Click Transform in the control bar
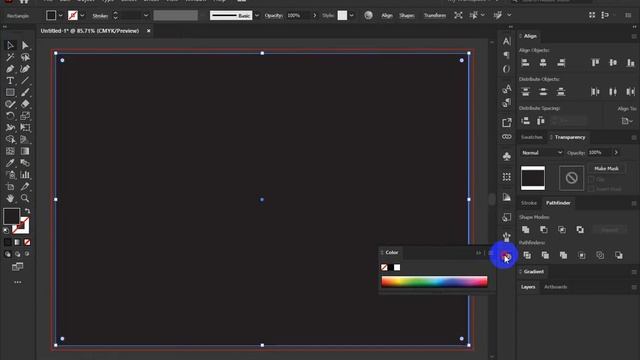 point(434,16)
